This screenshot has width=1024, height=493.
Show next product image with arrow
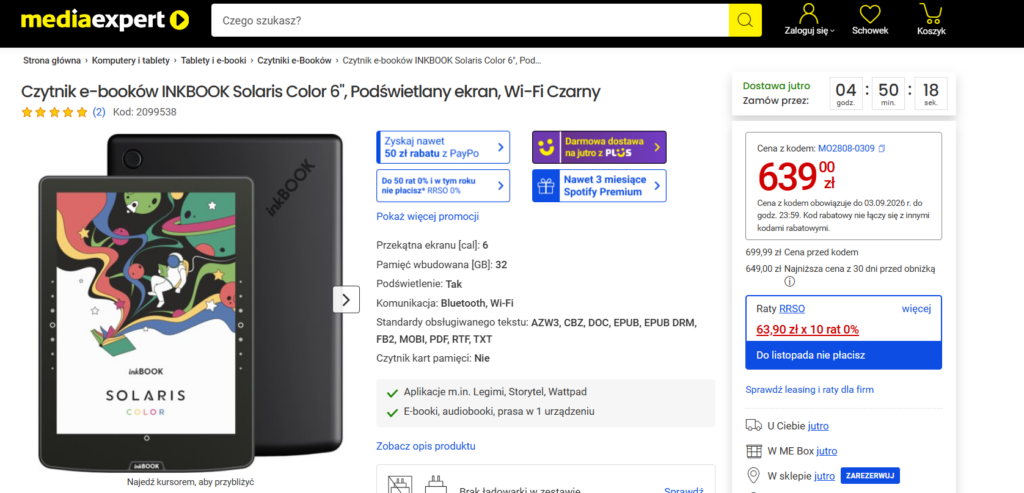click(346, 300)
